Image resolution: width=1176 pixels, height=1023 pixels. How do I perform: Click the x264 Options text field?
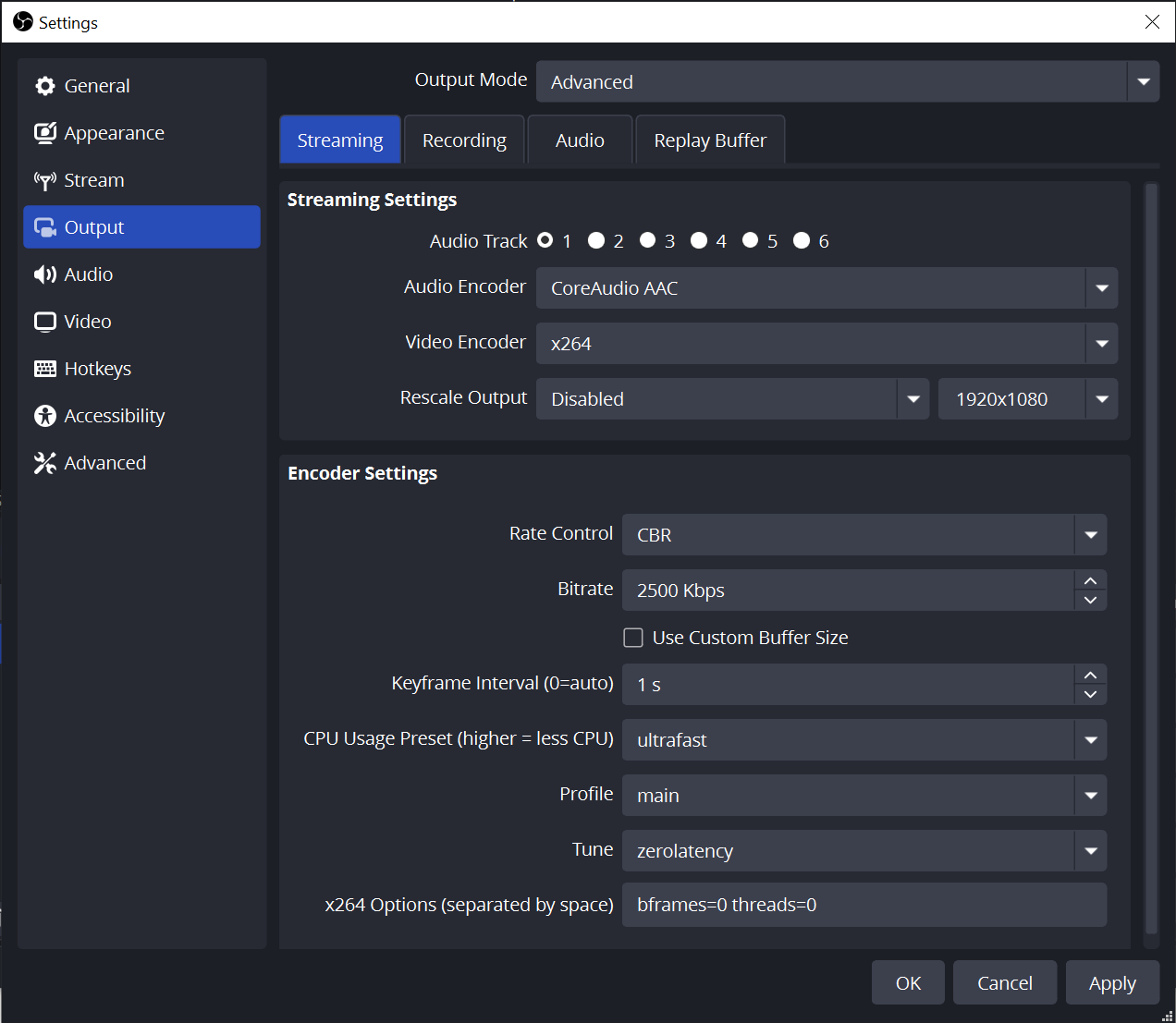pyautogui.click(x=864, y=905)
